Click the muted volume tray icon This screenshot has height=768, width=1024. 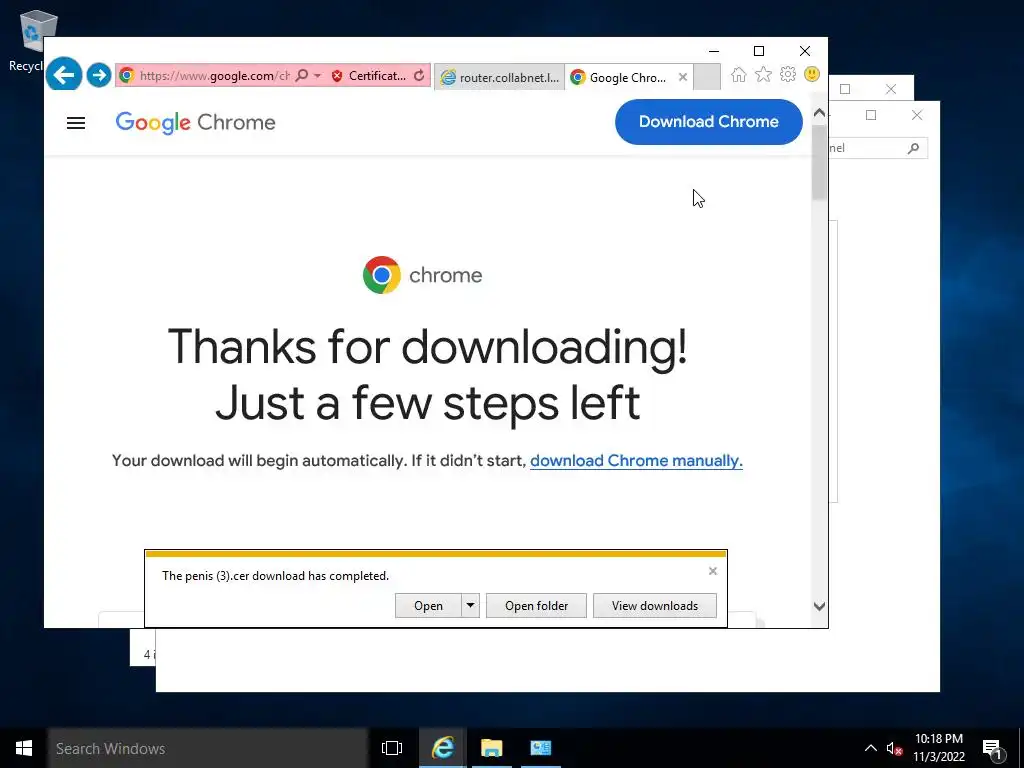(894, 748)
